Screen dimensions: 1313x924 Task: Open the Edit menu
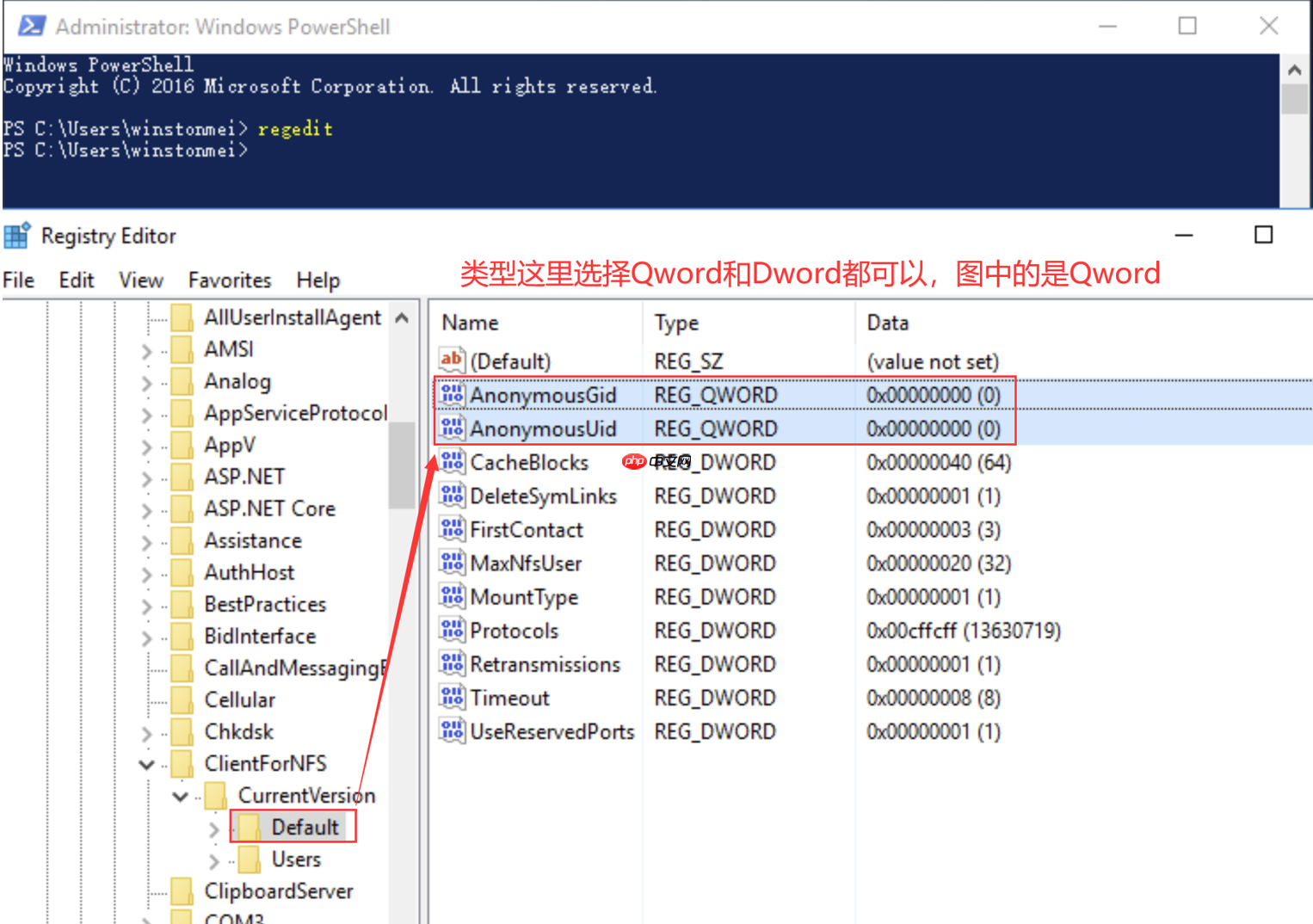coord(76,280)
